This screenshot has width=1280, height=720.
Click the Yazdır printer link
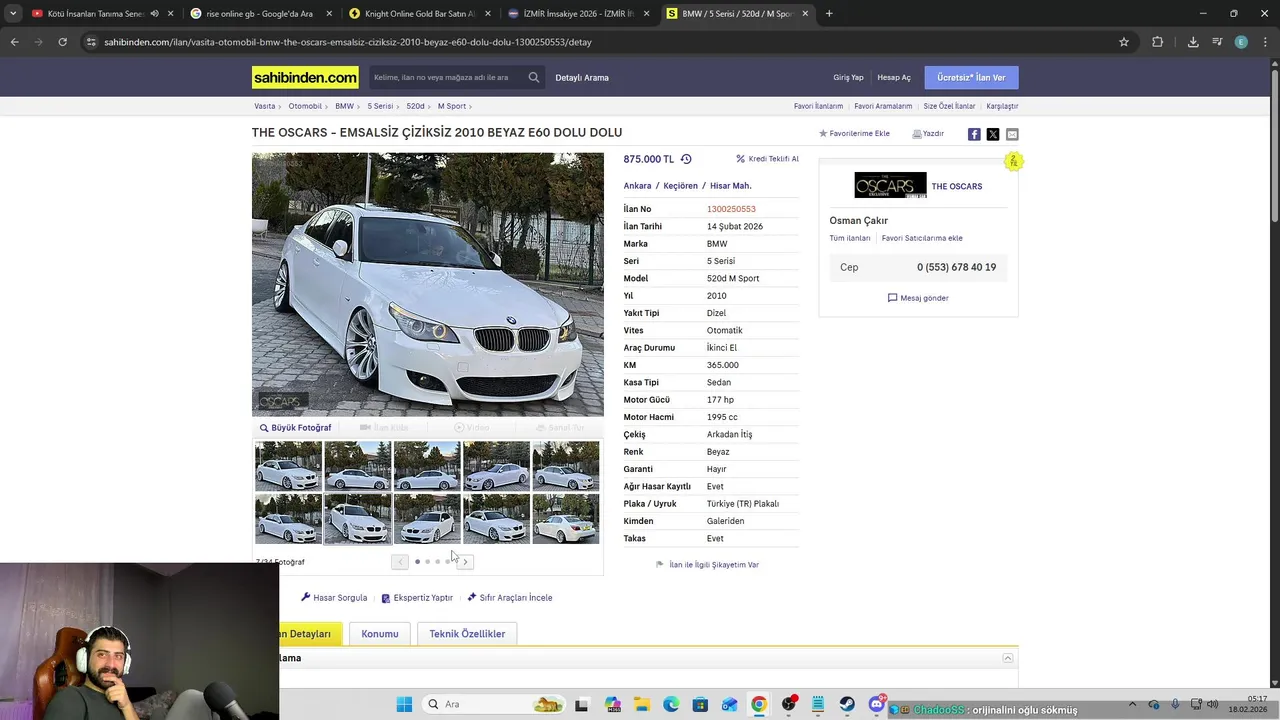928,133
